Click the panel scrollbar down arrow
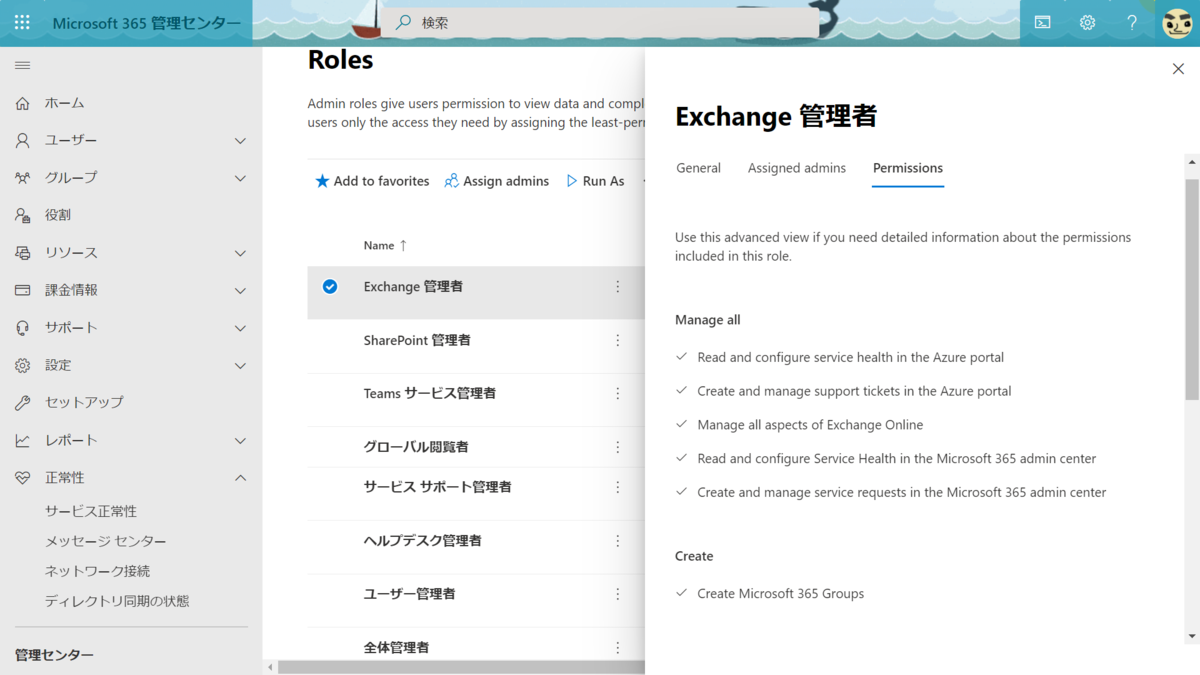Screen dimensions: 1200x675 pos(1192,636)
